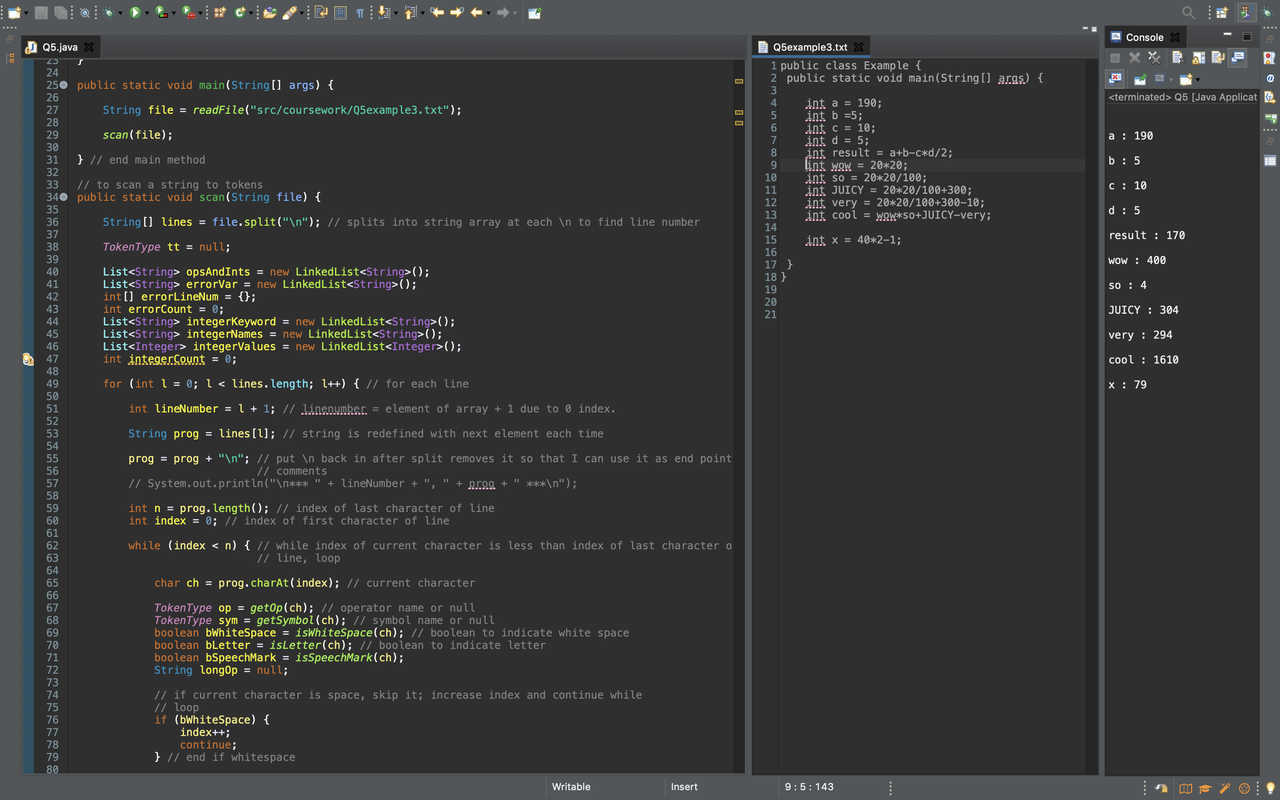Expand the Run button dropdown arrow

(x=147, y=13)
